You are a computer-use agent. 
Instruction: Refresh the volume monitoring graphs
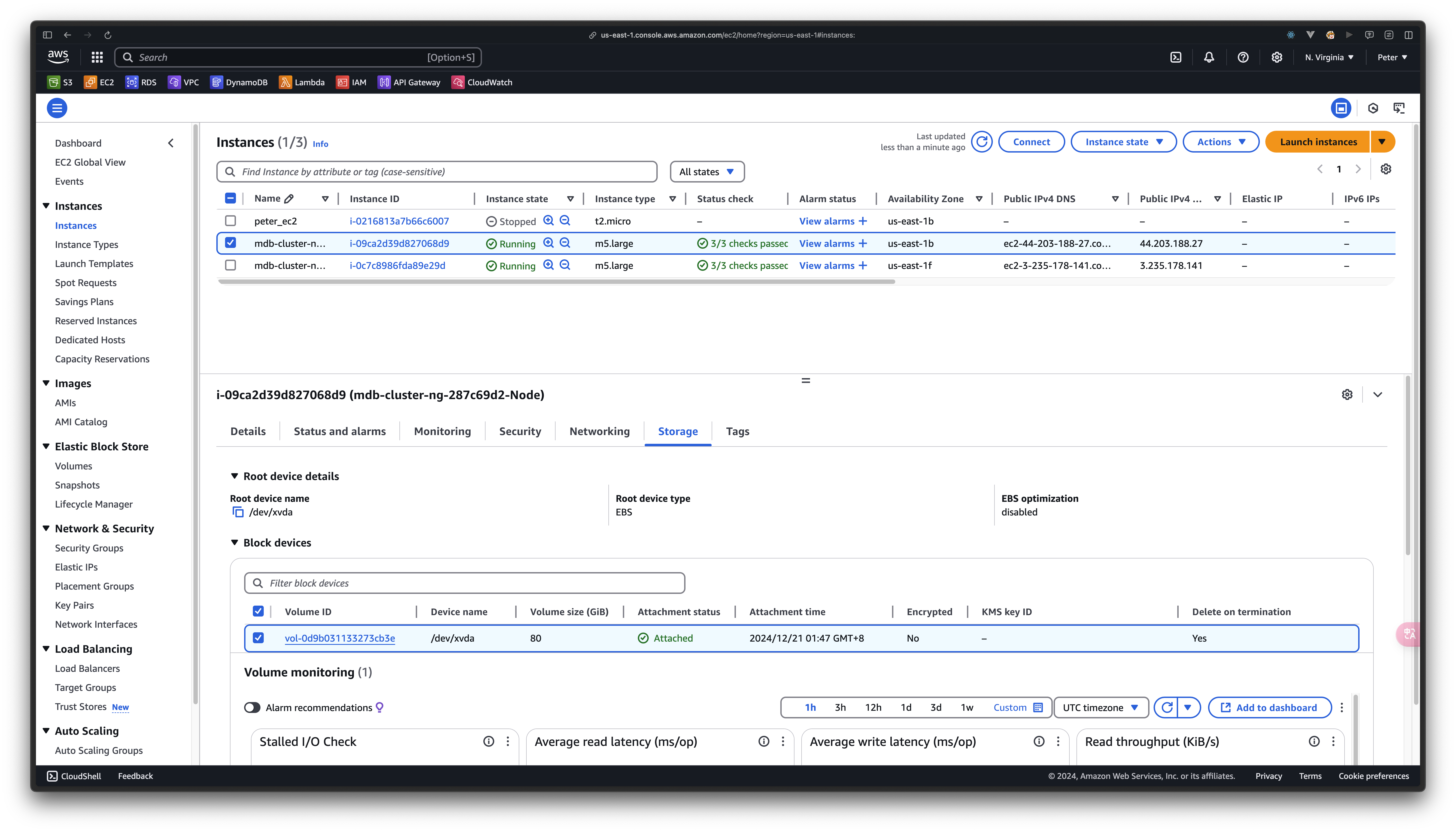1167,707
